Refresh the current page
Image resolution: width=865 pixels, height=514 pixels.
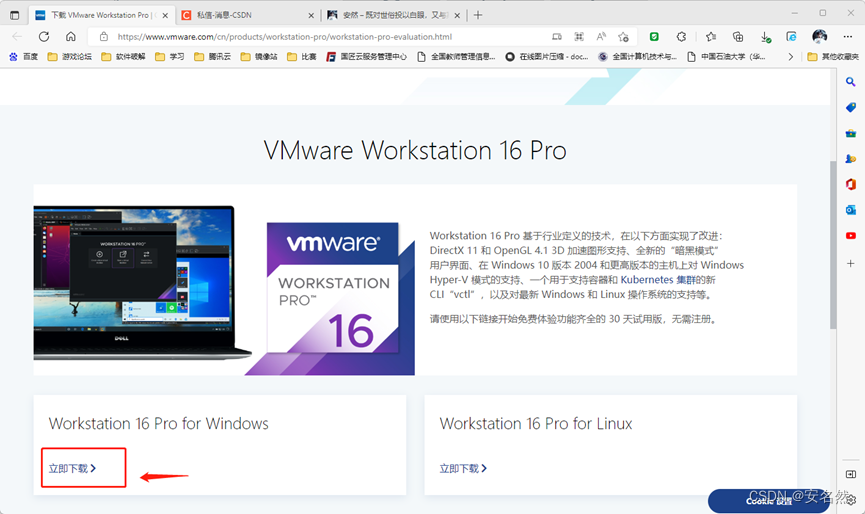point(44,36)
